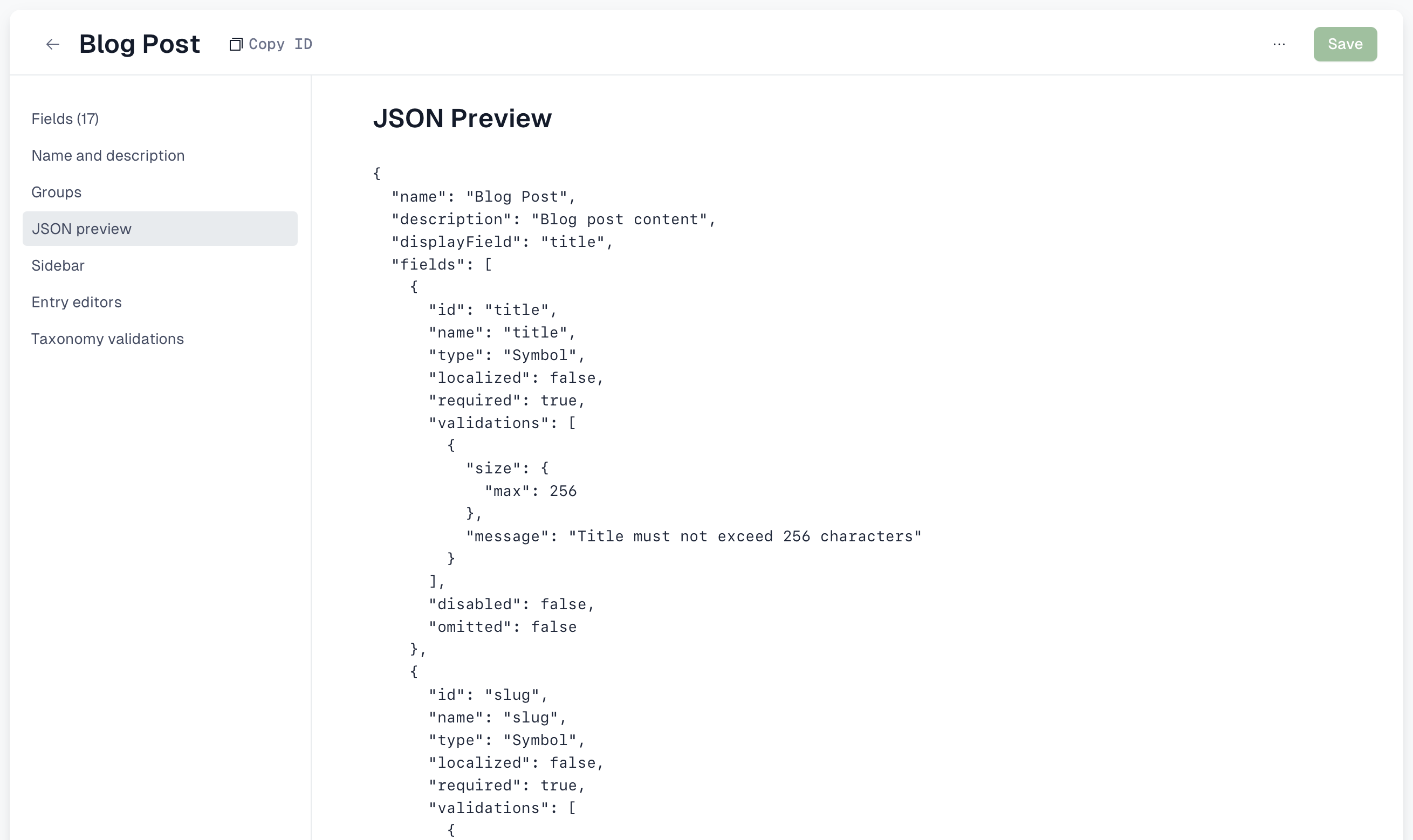Go back using the left arrow icon
Viewport: 1413px width, 840px height.
click(53, 44)
